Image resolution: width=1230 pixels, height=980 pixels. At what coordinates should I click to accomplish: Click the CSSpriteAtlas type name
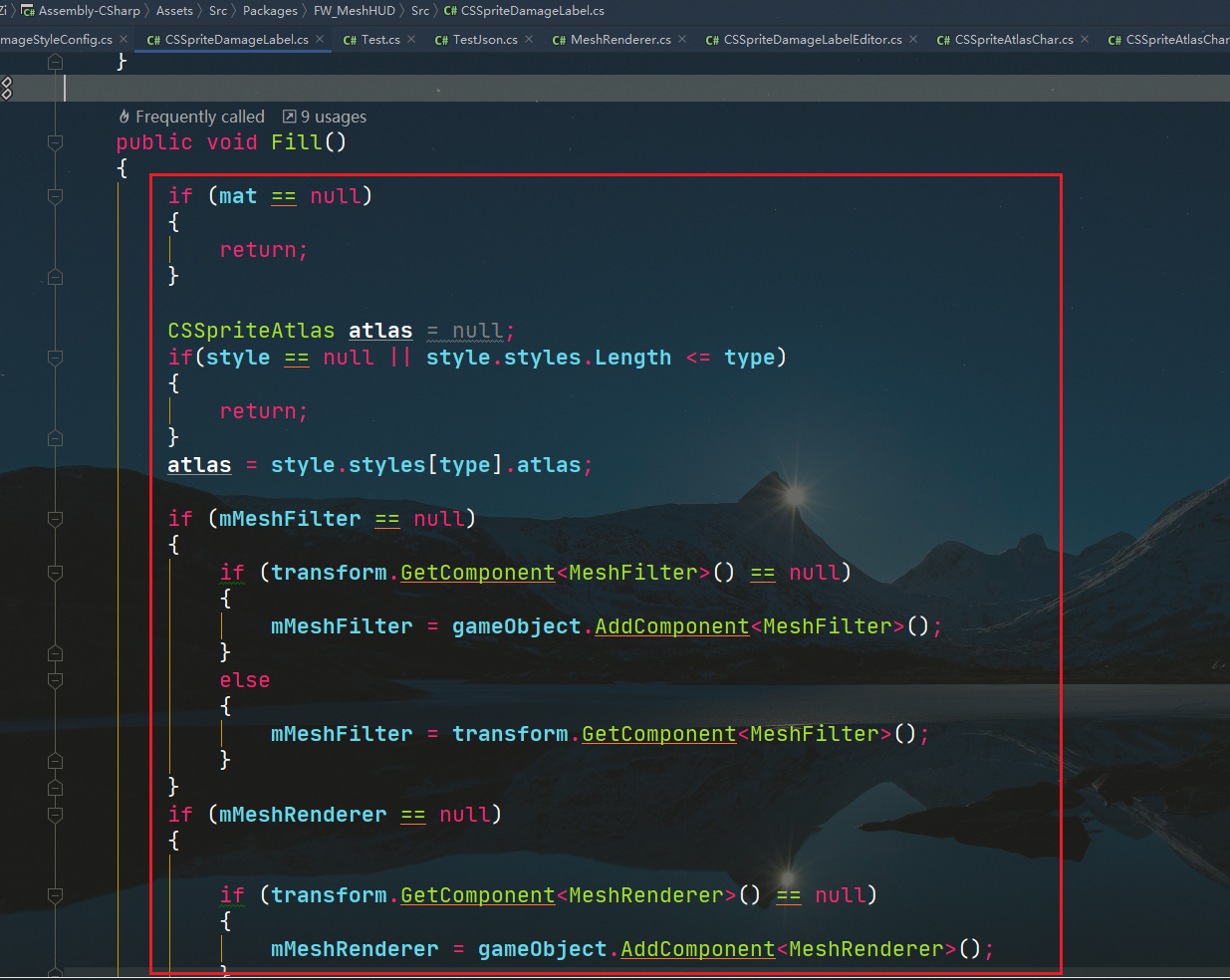[x=251, y=331]
